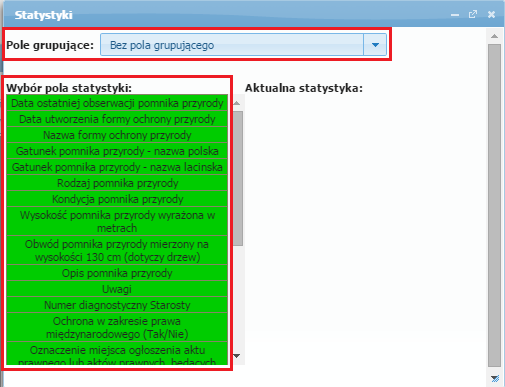Pick 'Gatunek pomnika przyrody - nazwa lacinska'

(x=117, y=167)
